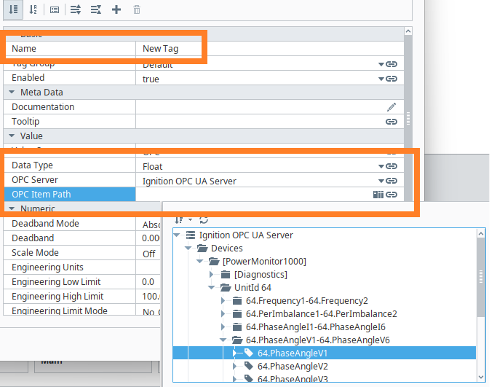The height and width of the screenshot is (388, 490).
Task: Click binding link icon for Tooltip
Action: (391, 122)
